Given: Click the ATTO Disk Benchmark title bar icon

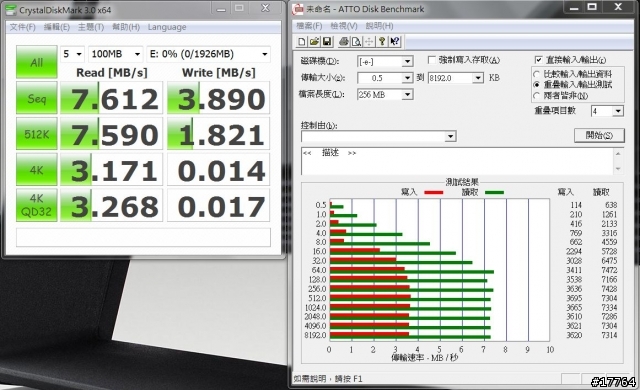Looking at the screenshot, I should (x=299, y=9).
